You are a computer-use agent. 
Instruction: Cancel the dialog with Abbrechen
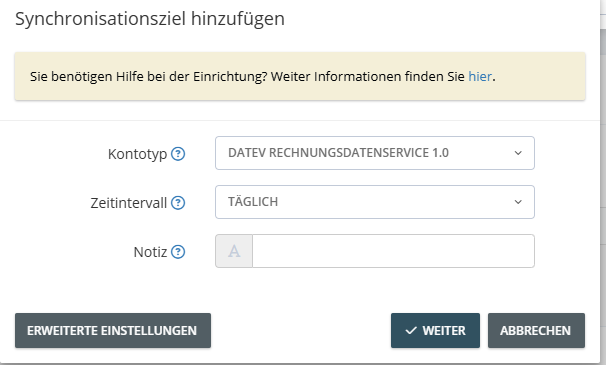536,331
